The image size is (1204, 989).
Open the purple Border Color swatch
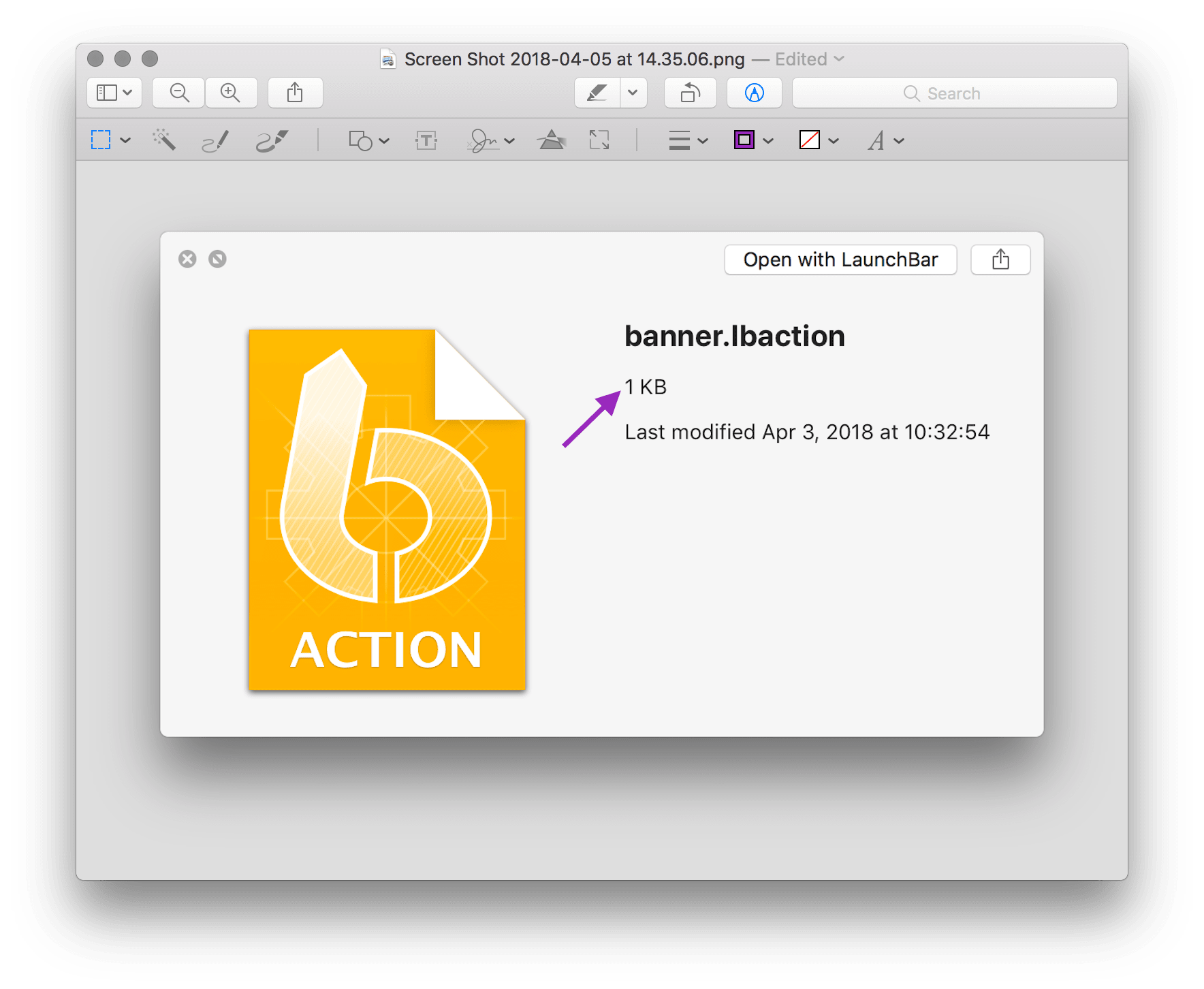tap(744, 140)
